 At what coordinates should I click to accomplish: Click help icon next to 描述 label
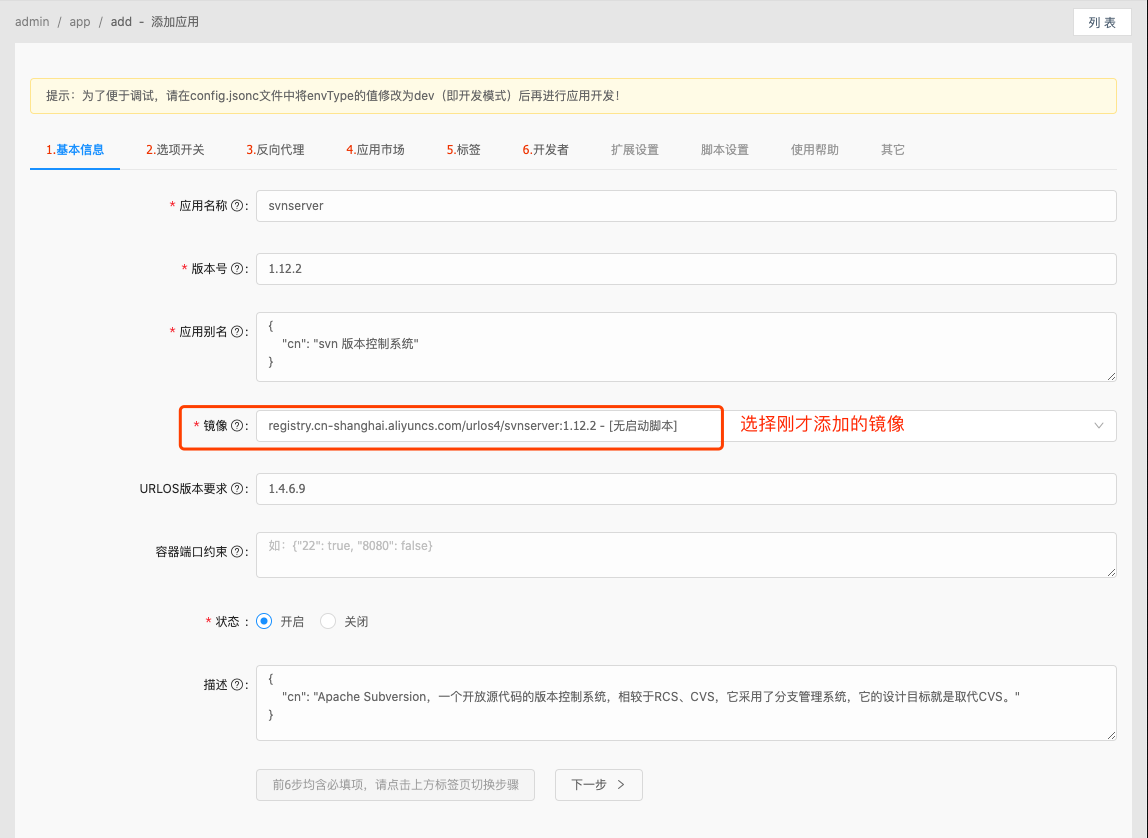click(x=237, y=685)
